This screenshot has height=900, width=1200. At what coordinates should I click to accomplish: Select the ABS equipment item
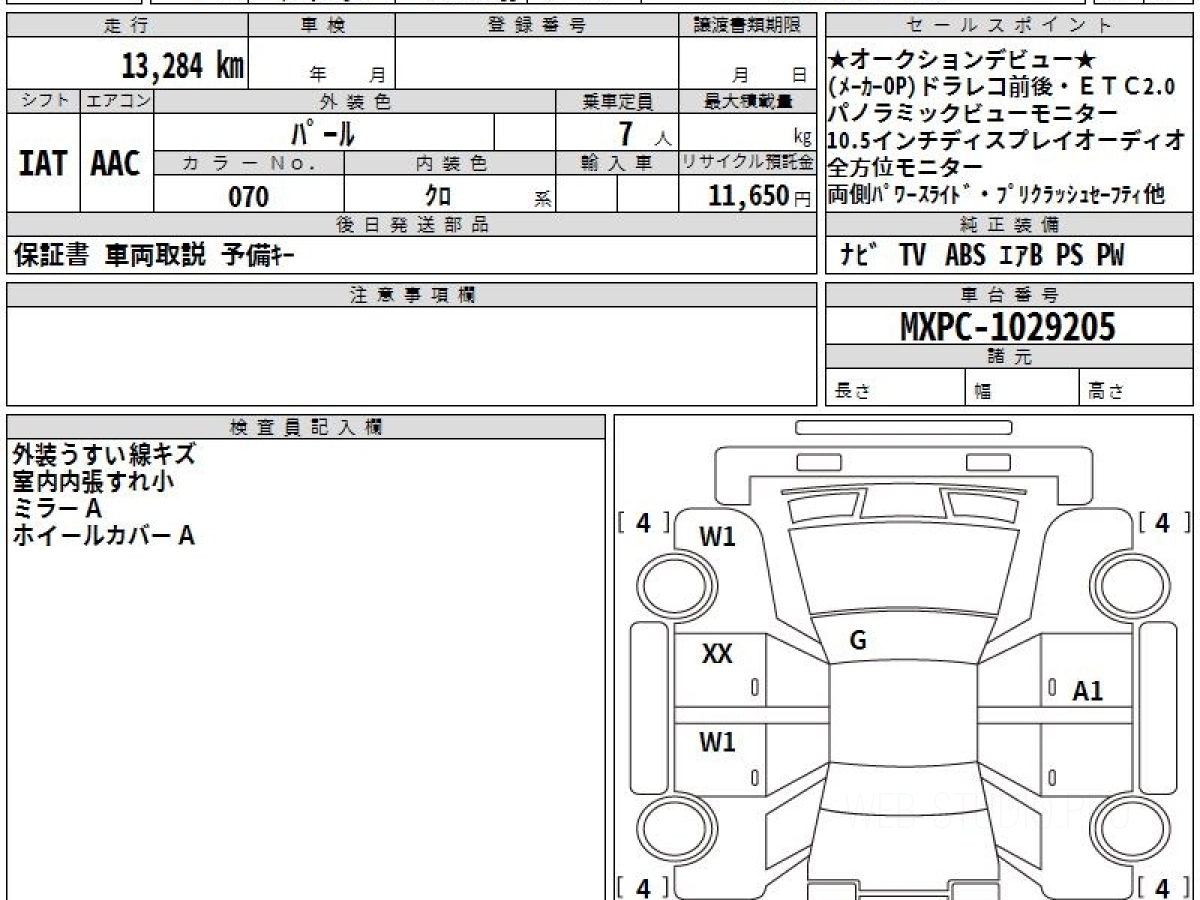coord(965,256)
